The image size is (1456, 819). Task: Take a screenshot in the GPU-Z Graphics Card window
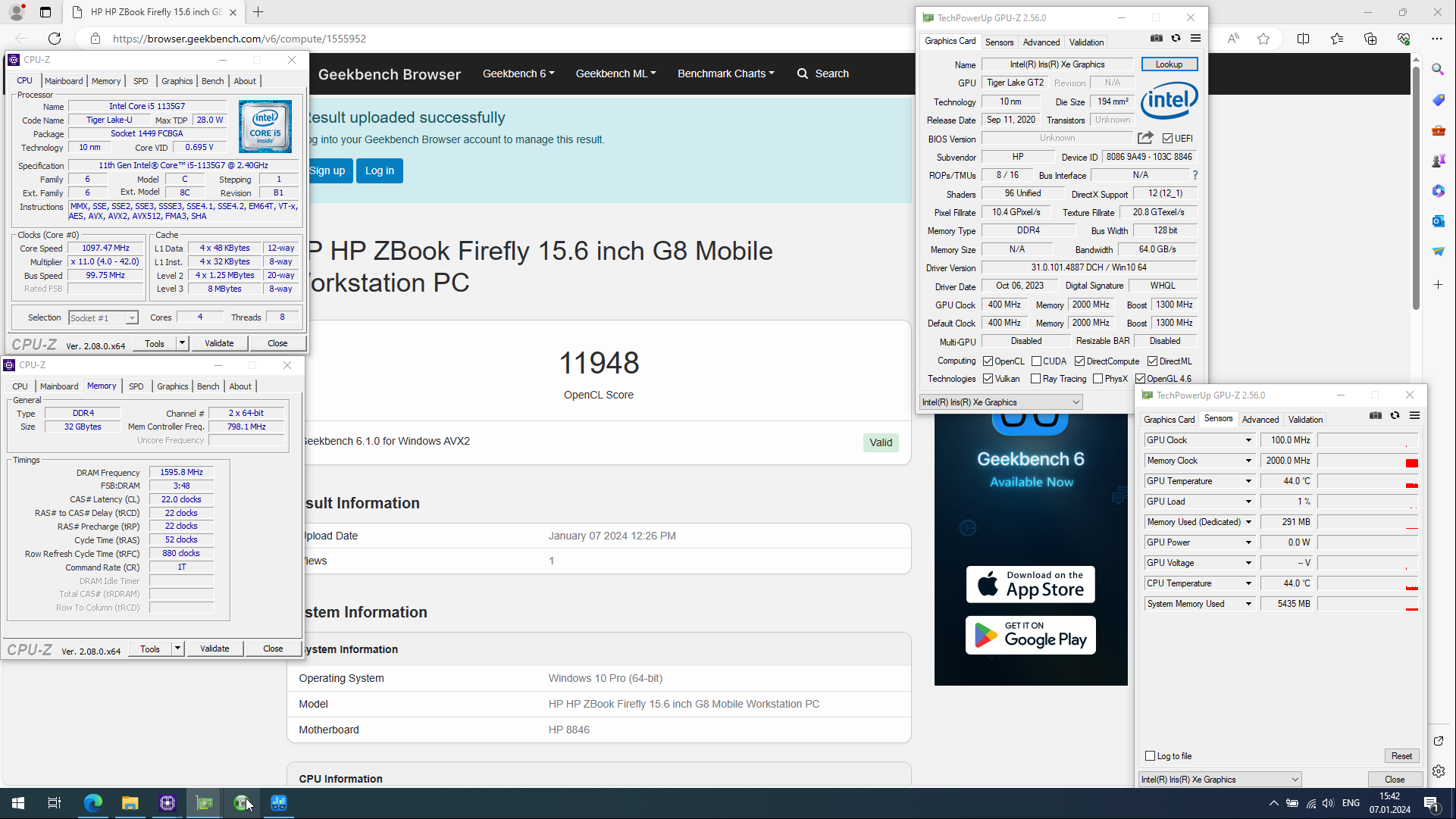click(1156, 38)
